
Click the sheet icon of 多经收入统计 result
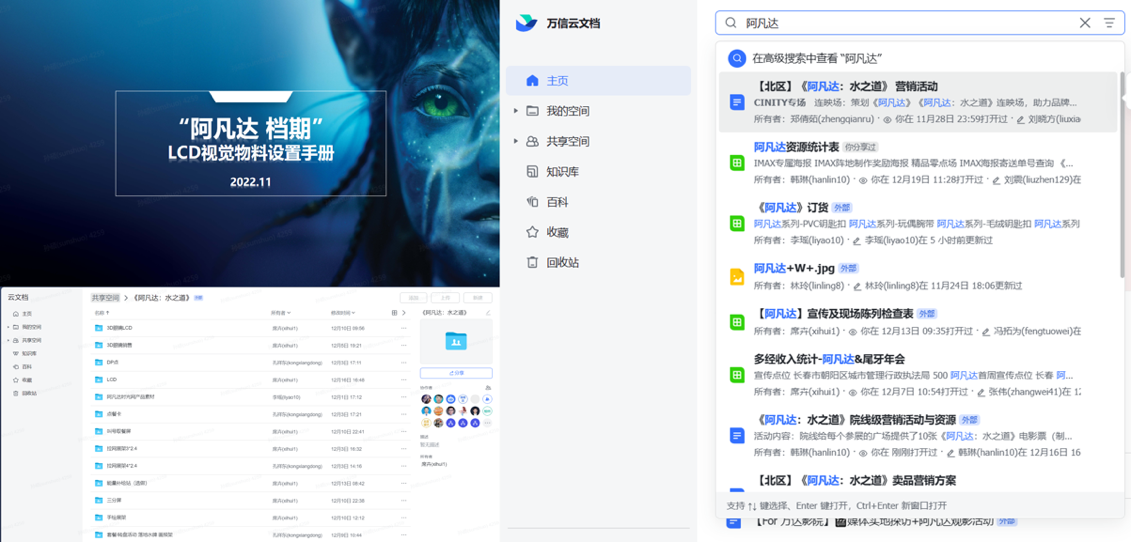(x=736, y=375)
